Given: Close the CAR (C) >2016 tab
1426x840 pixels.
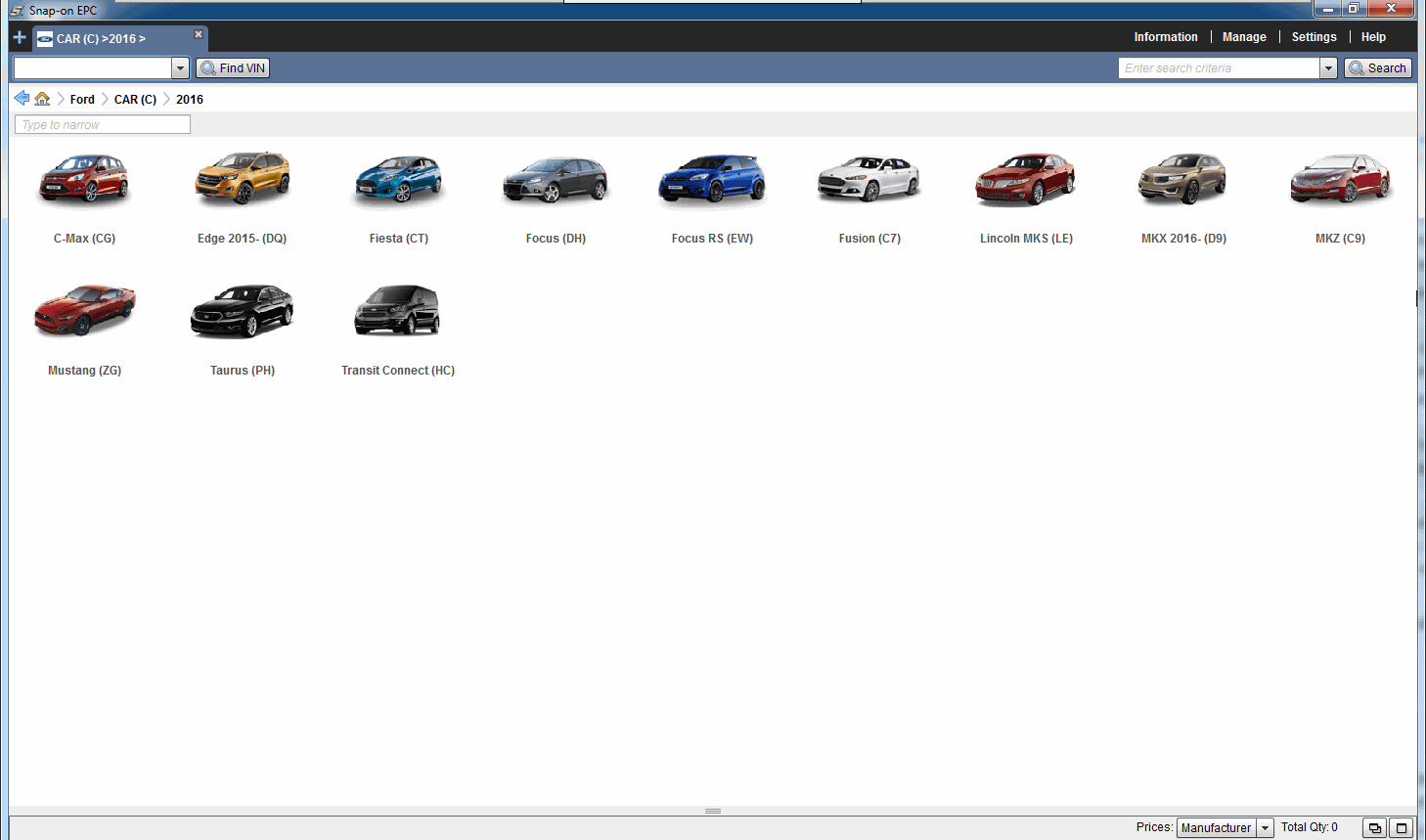Looking at the screenshot, I should [x=199, y=34].
